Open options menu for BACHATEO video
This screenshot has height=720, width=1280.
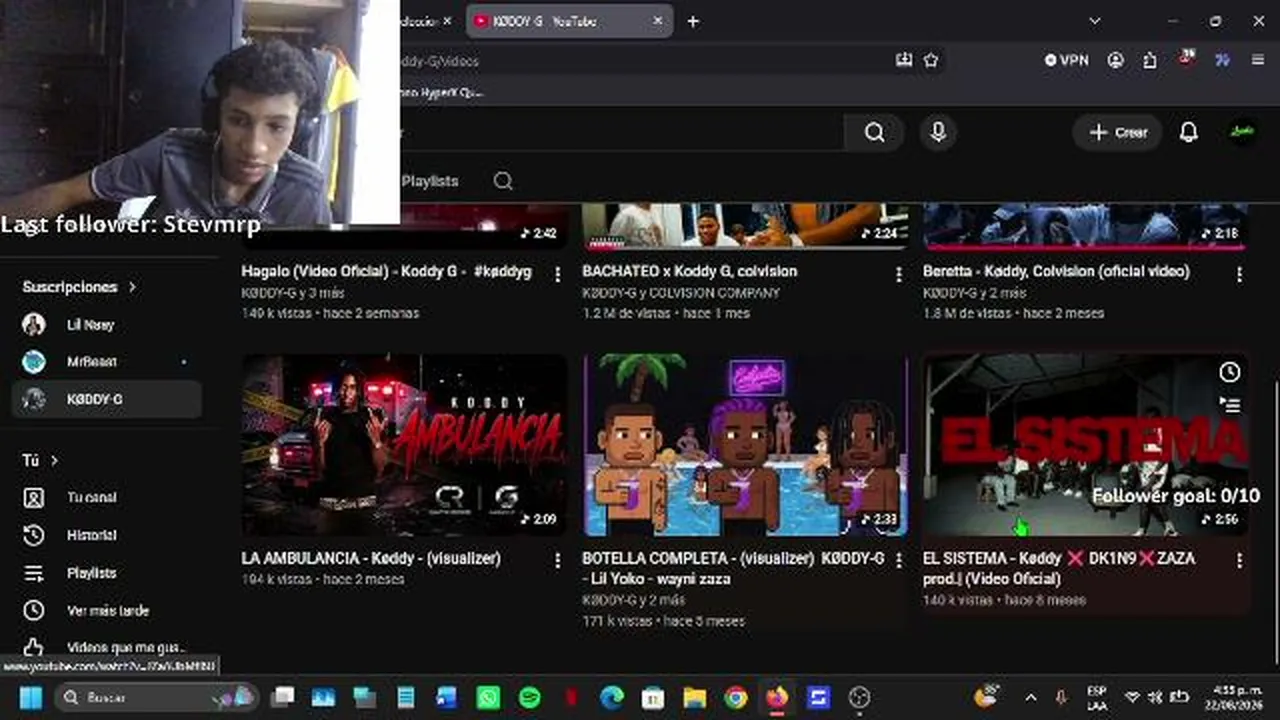pos(898,274)
